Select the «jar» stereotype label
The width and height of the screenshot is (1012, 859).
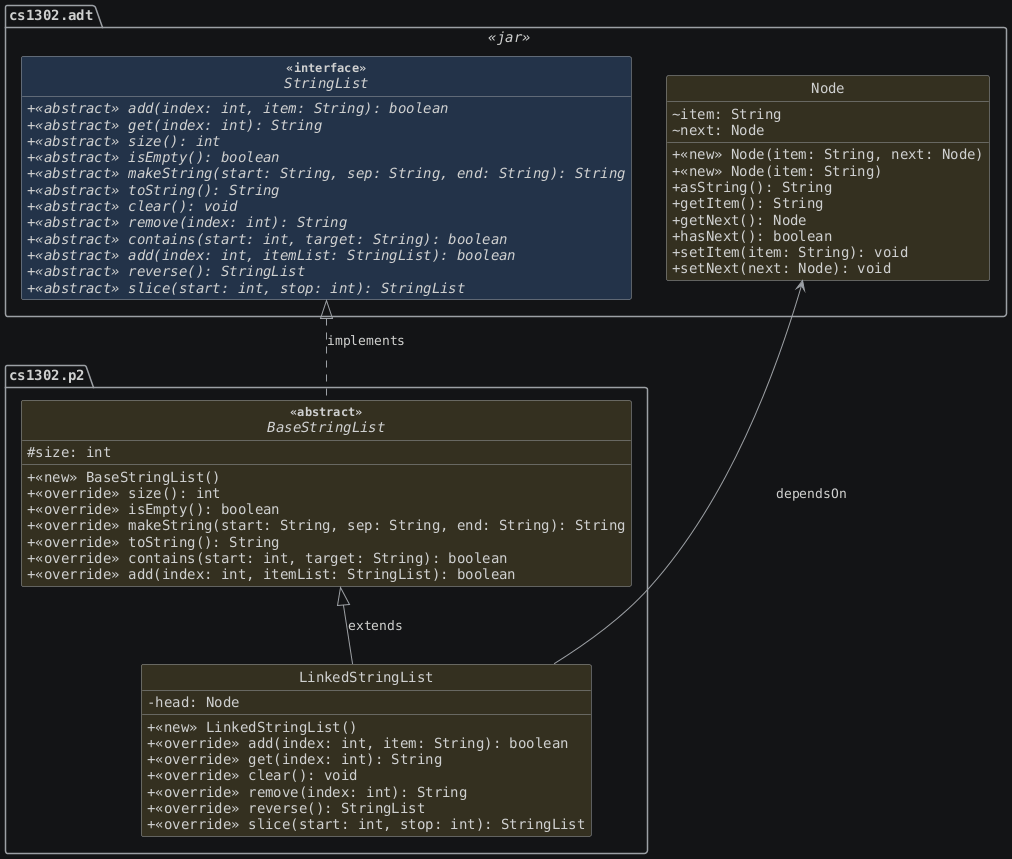[x=509, y=37]
